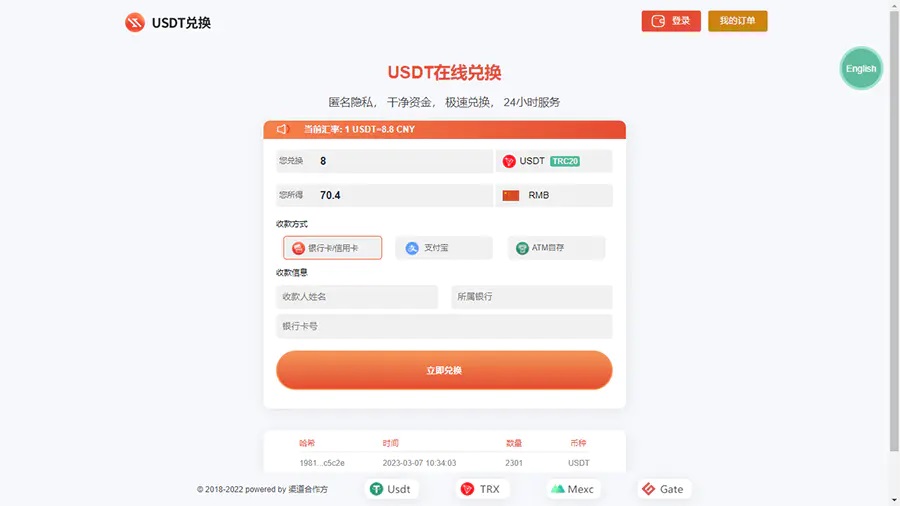Click the Gate logo in footer

click(x=649, y=489)
